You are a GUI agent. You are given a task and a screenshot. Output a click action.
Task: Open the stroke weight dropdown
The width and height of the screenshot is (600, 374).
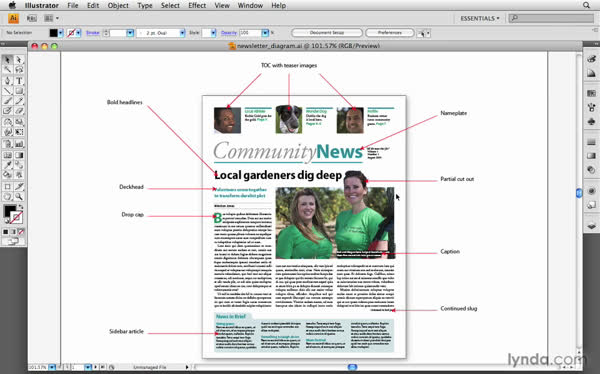(x=130, y=33)
